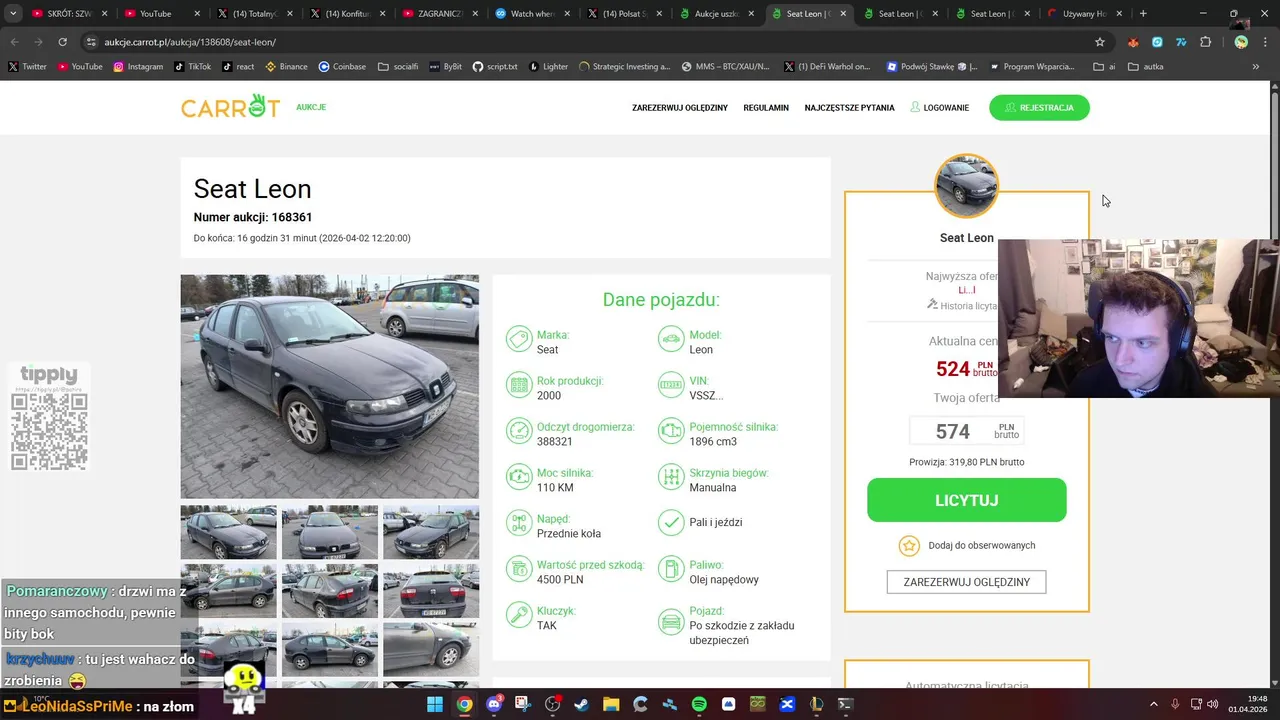
Task: Click the Skrzynia biegów gearbox icon
Action: coord(671,477)
